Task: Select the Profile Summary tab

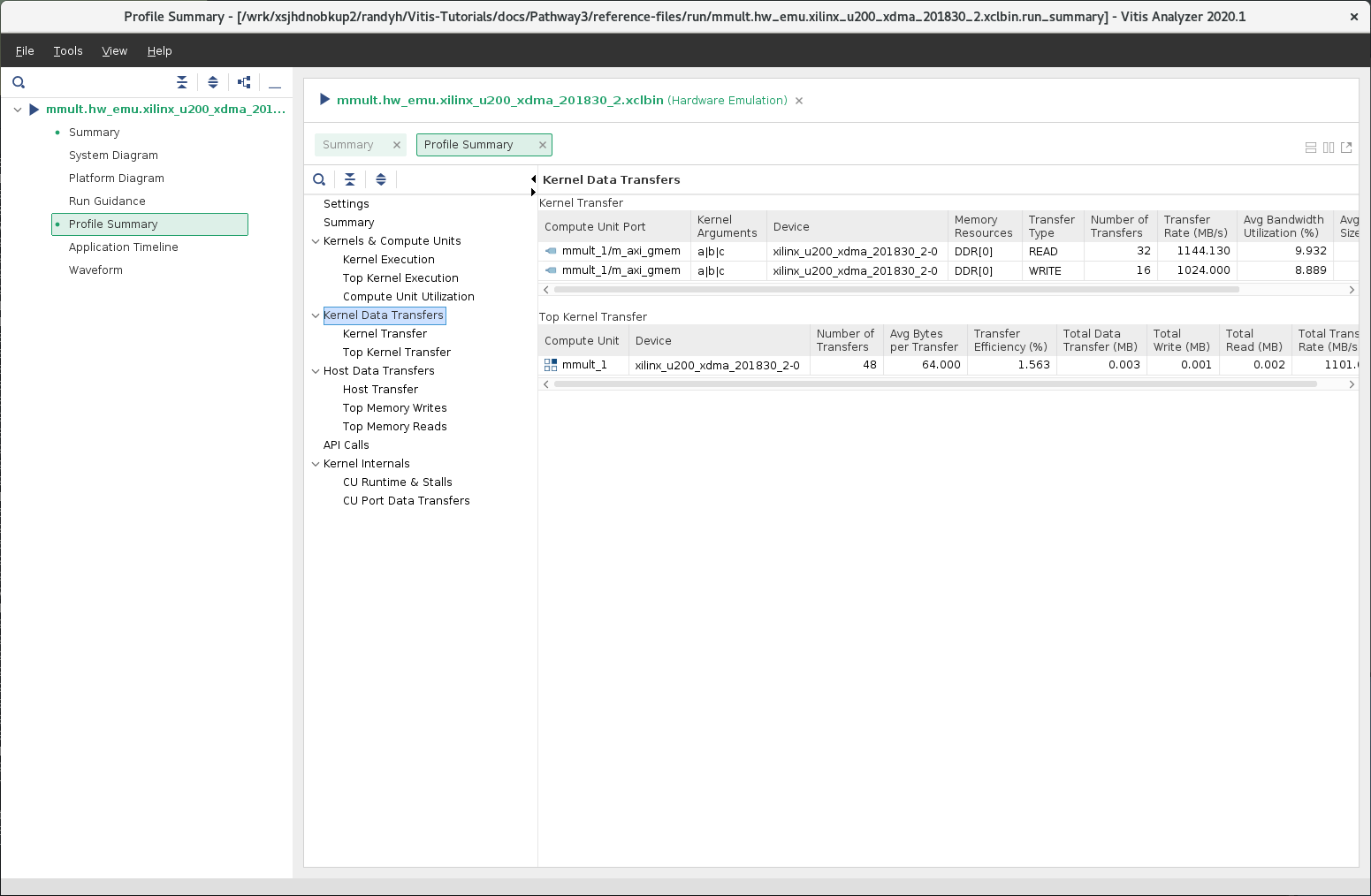Action: point(468,145)
